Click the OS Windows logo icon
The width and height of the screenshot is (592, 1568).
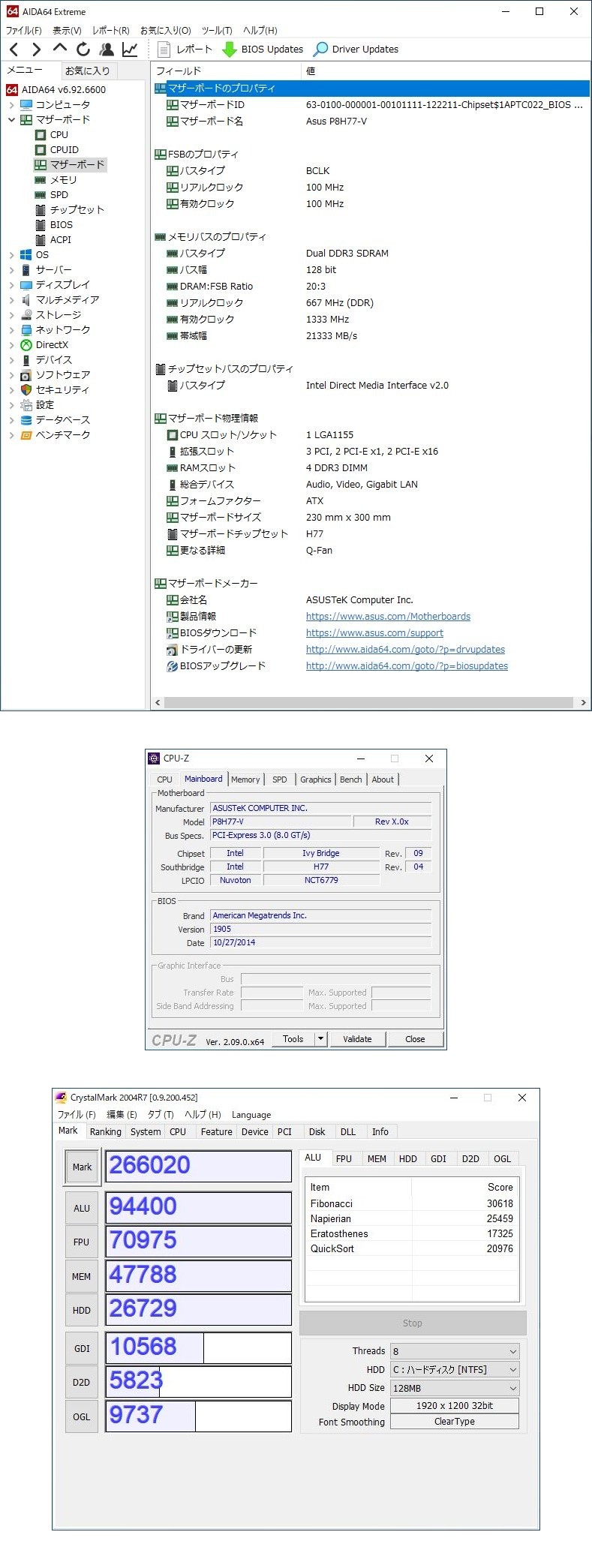(x=26, y=255)
